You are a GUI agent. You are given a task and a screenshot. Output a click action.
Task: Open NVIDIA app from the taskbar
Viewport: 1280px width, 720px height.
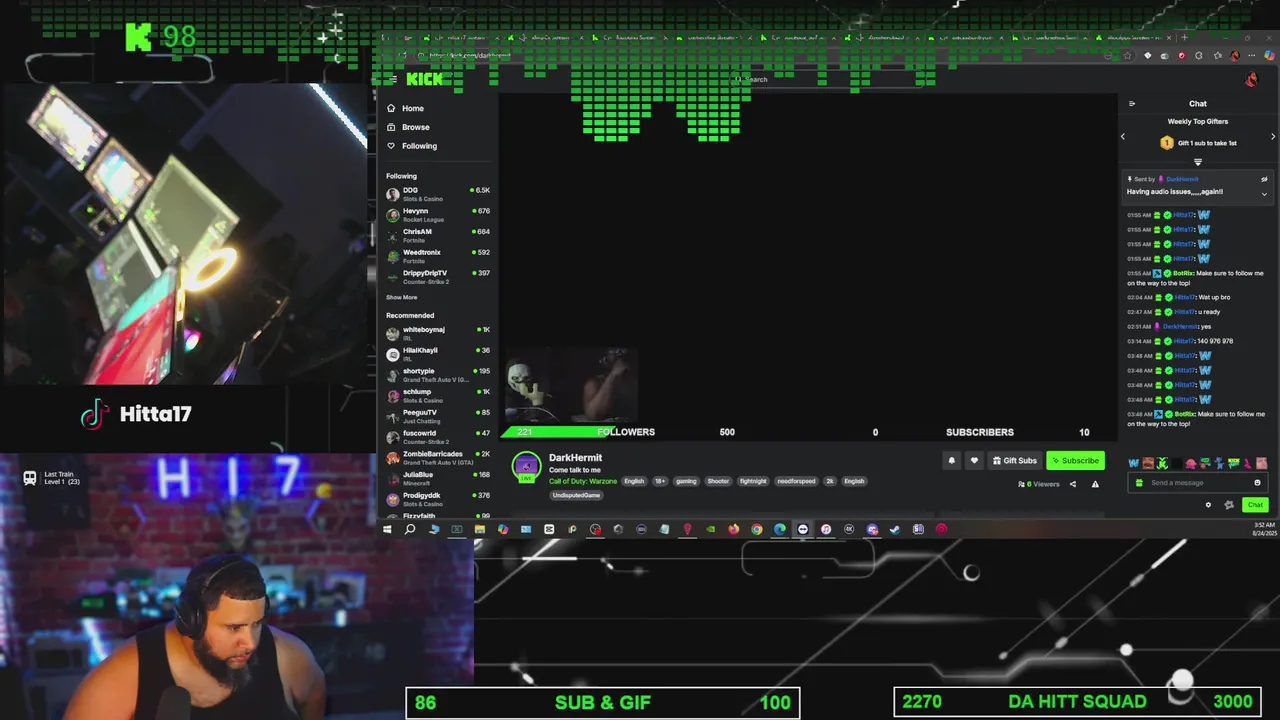tap(711, 529)
